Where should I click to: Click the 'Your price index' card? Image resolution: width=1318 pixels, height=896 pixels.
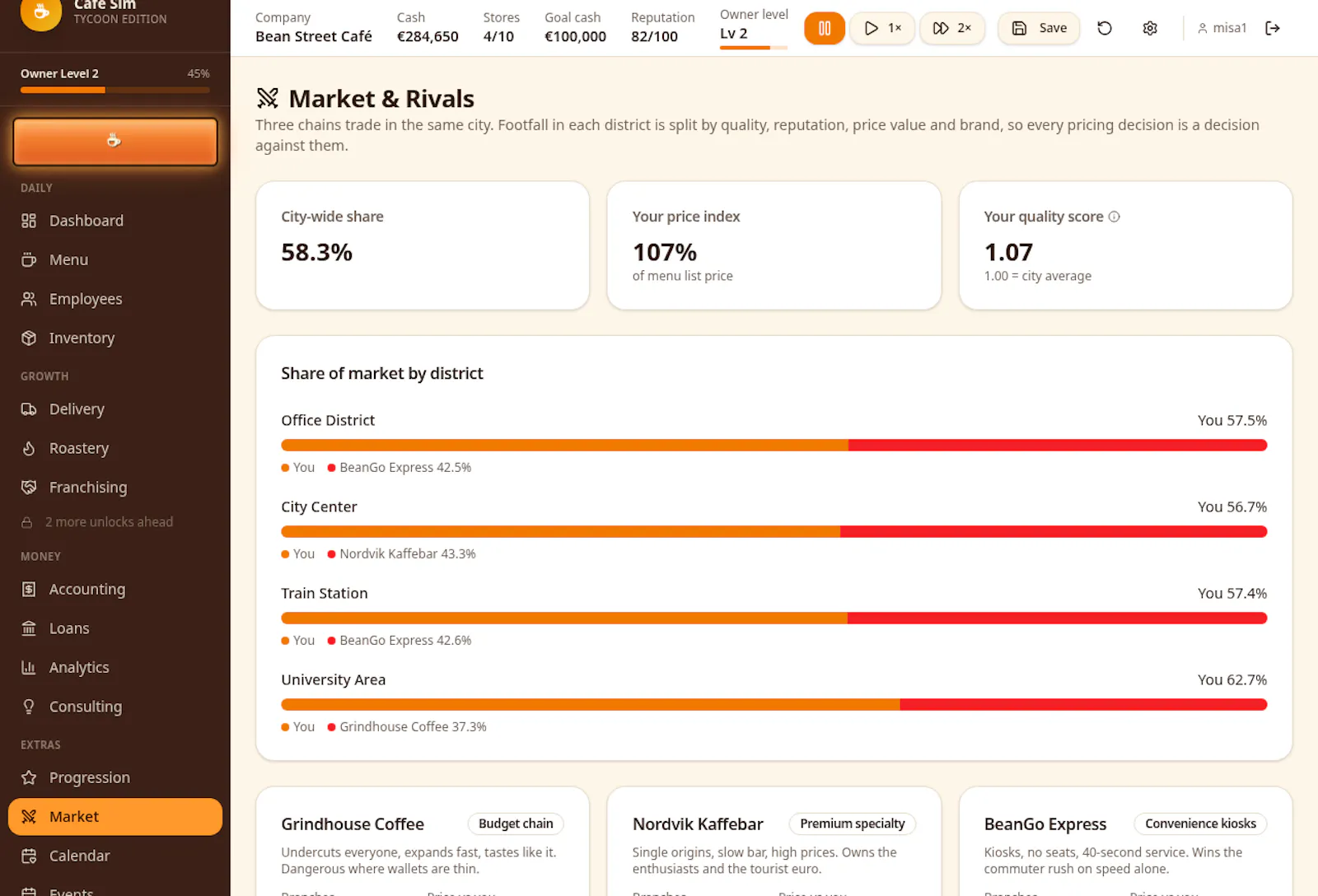(x=774, y=245)
